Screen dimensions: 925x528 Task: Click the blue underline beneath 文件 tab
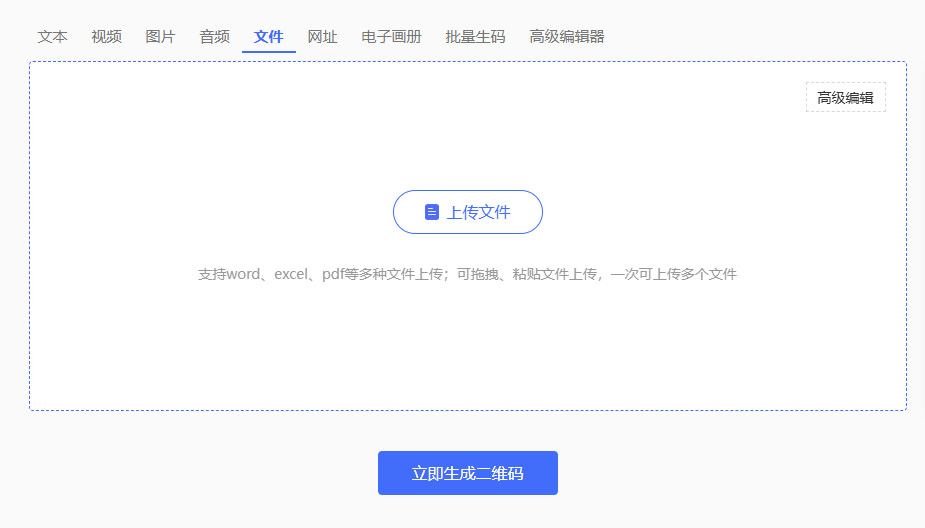point(268,51)
